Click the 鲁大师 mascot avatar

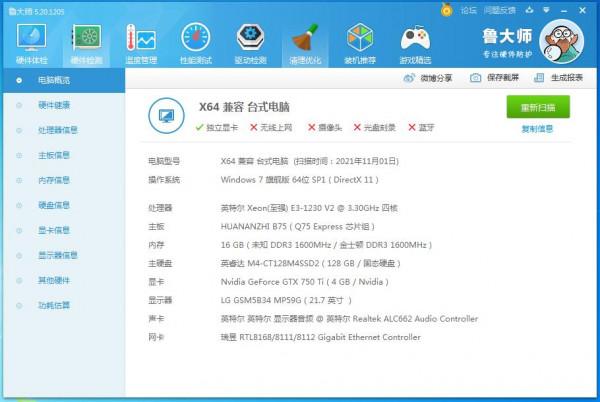(x=561, y=41)
